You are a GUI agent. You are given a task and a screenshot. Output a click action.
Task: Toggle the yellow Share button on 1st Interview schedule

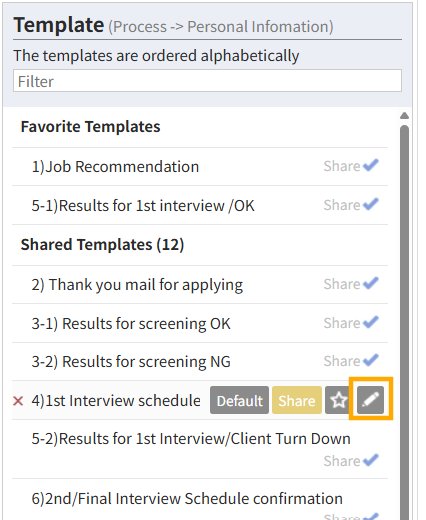[297, 400]
